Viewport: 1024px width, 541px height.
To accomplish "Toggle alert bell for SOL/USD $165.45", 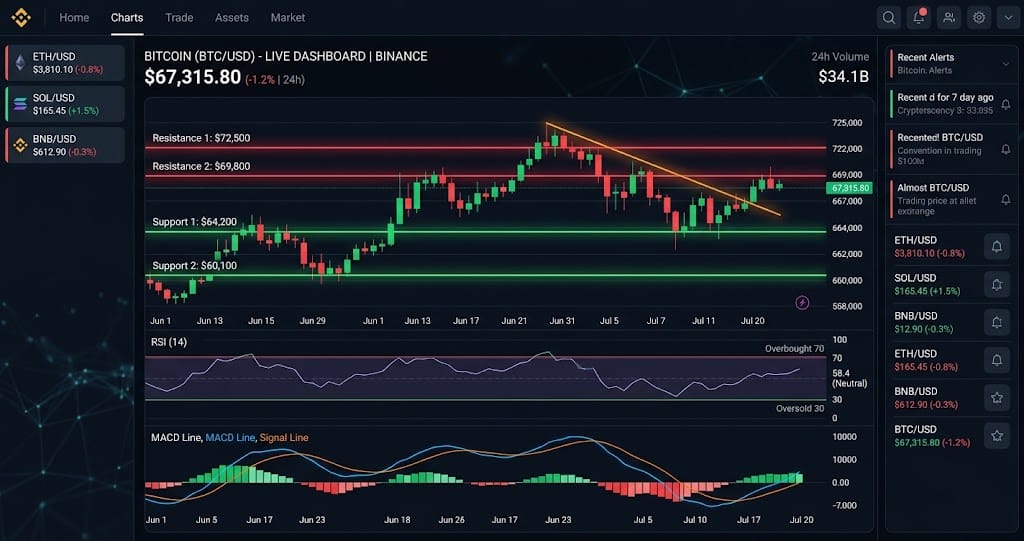I will coord(997,284).
